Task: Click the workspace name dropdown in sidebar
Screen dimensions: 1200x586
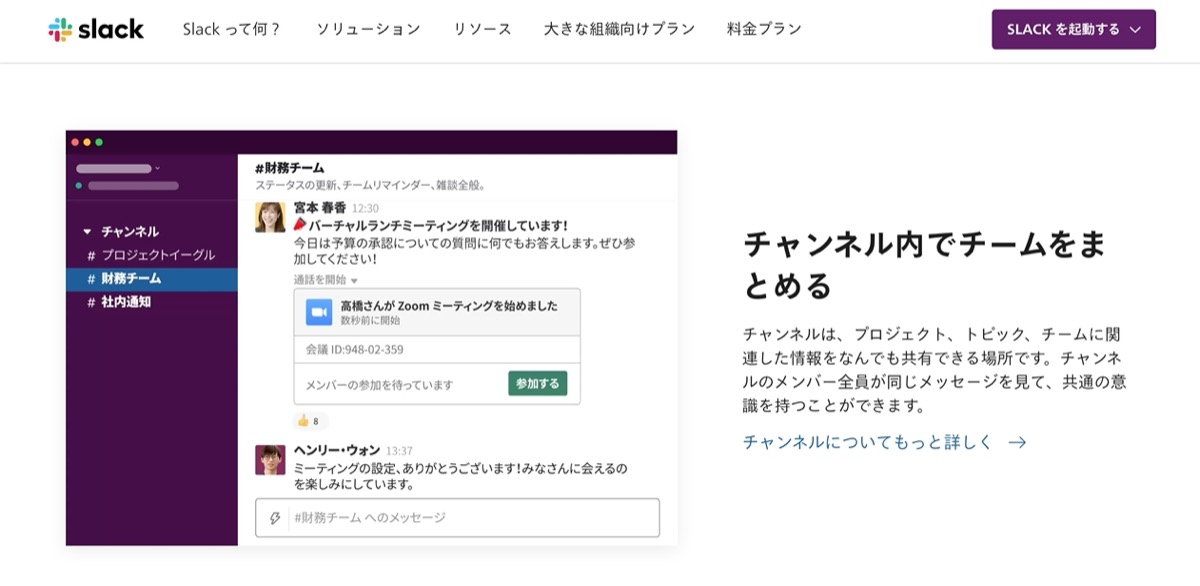Action: tap(118, 168)
